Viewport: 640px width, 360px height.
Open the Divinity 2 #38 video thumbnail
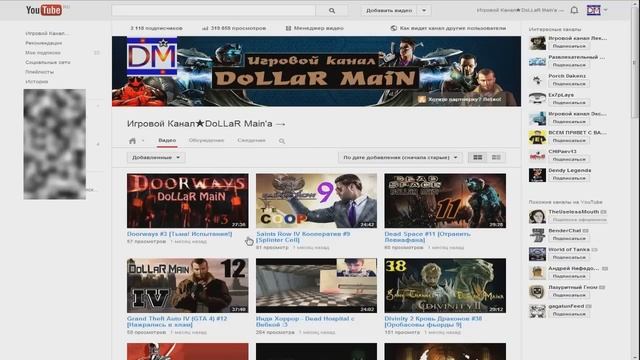click(x=445, y=285)
